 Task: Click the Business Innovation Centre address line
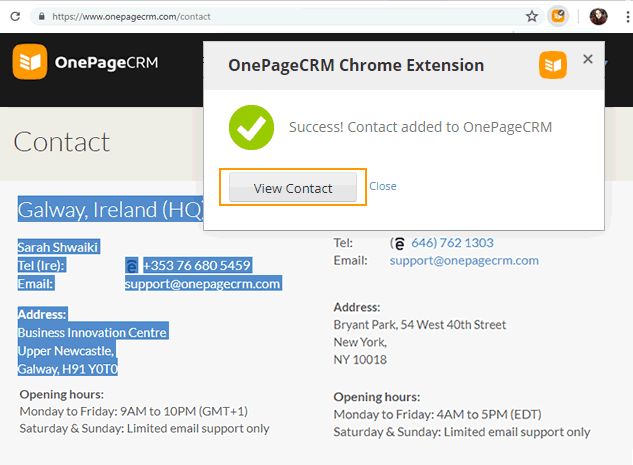(92, 333)
